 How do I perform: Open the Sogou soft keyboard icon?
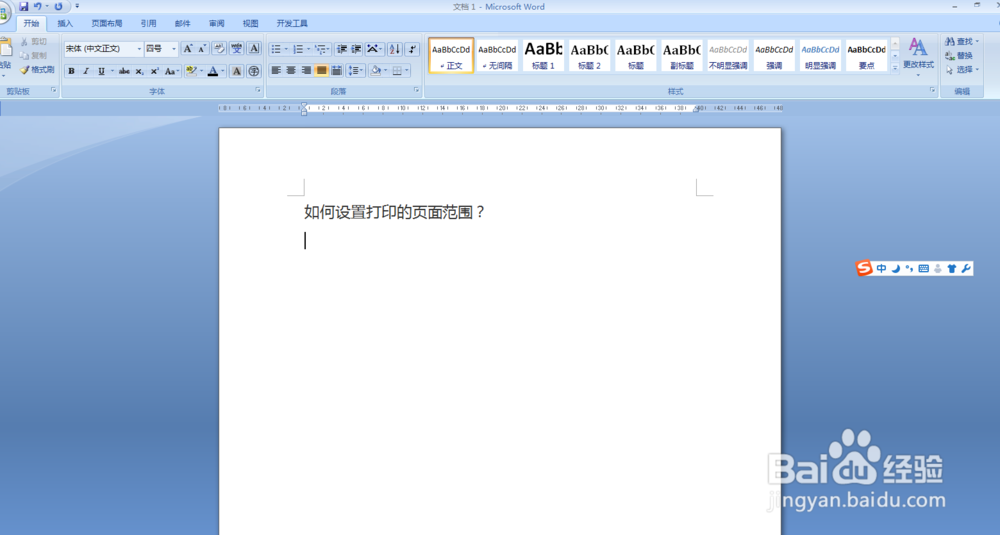click(923, 268)
